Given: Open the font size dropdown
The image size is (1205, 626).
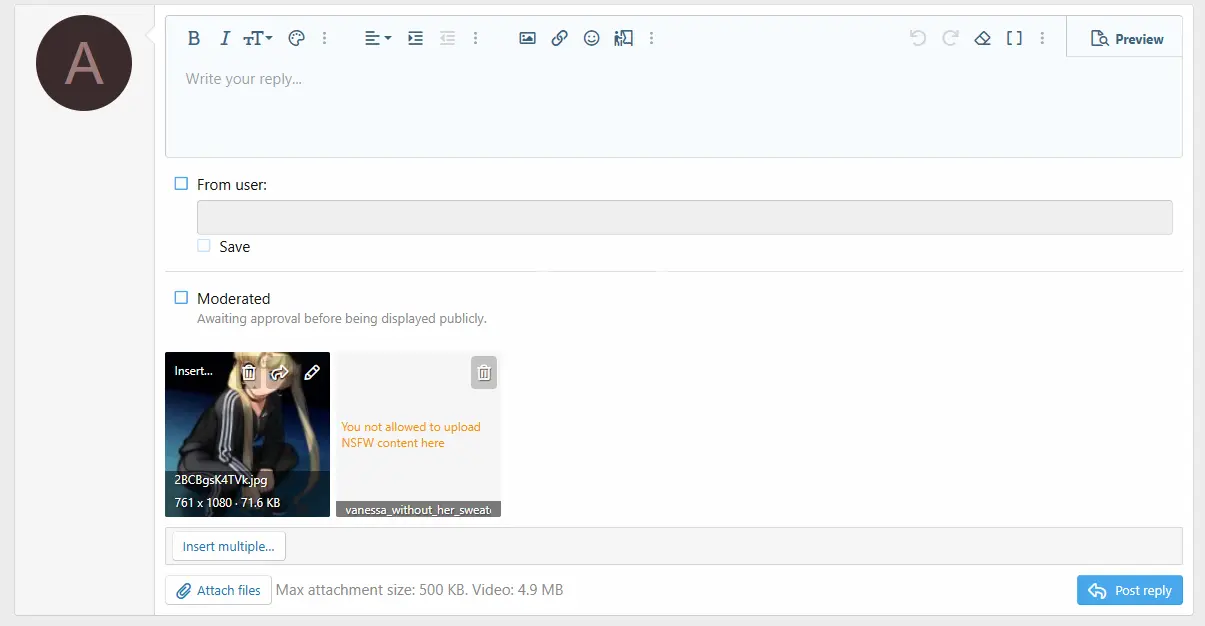Looking at the screenshot, I should click(258, 38).
